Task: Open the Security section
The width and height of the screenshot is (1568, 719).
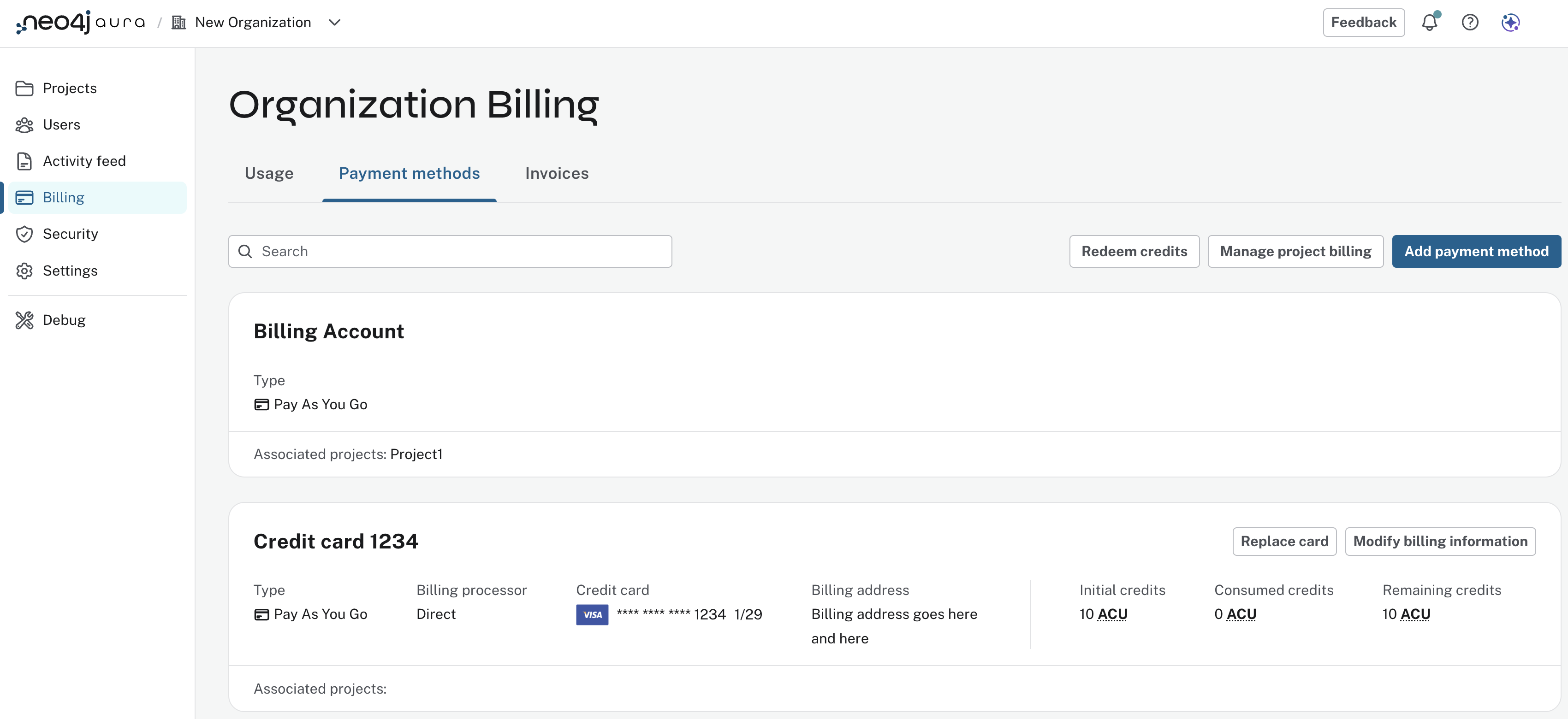Action: 70,234
